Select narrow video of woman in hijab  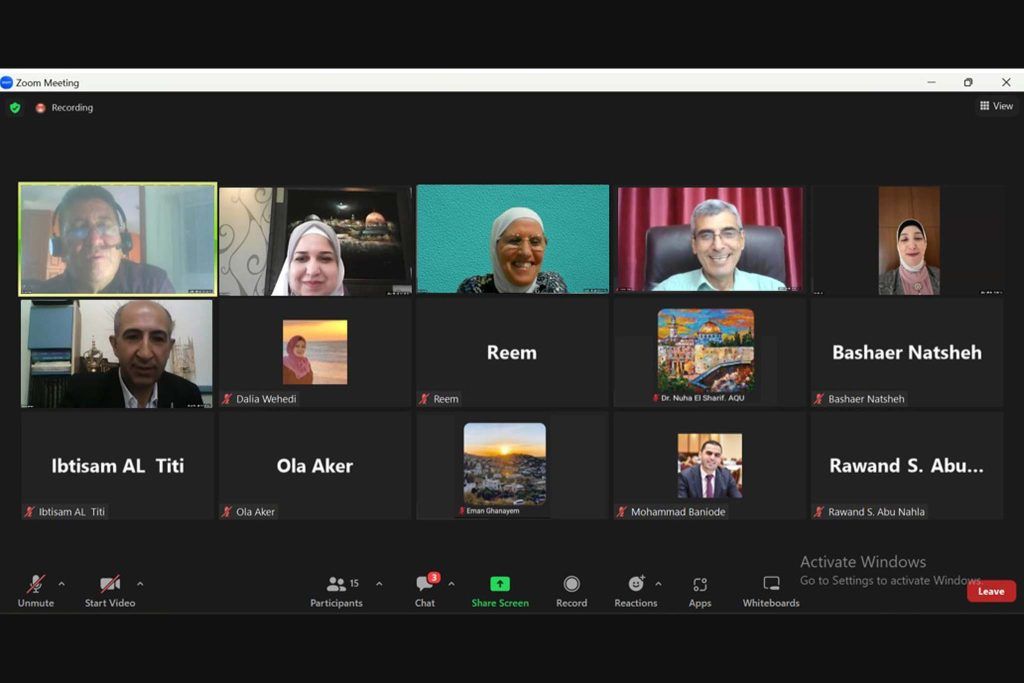pyautogui.click(x=909, y=240)
